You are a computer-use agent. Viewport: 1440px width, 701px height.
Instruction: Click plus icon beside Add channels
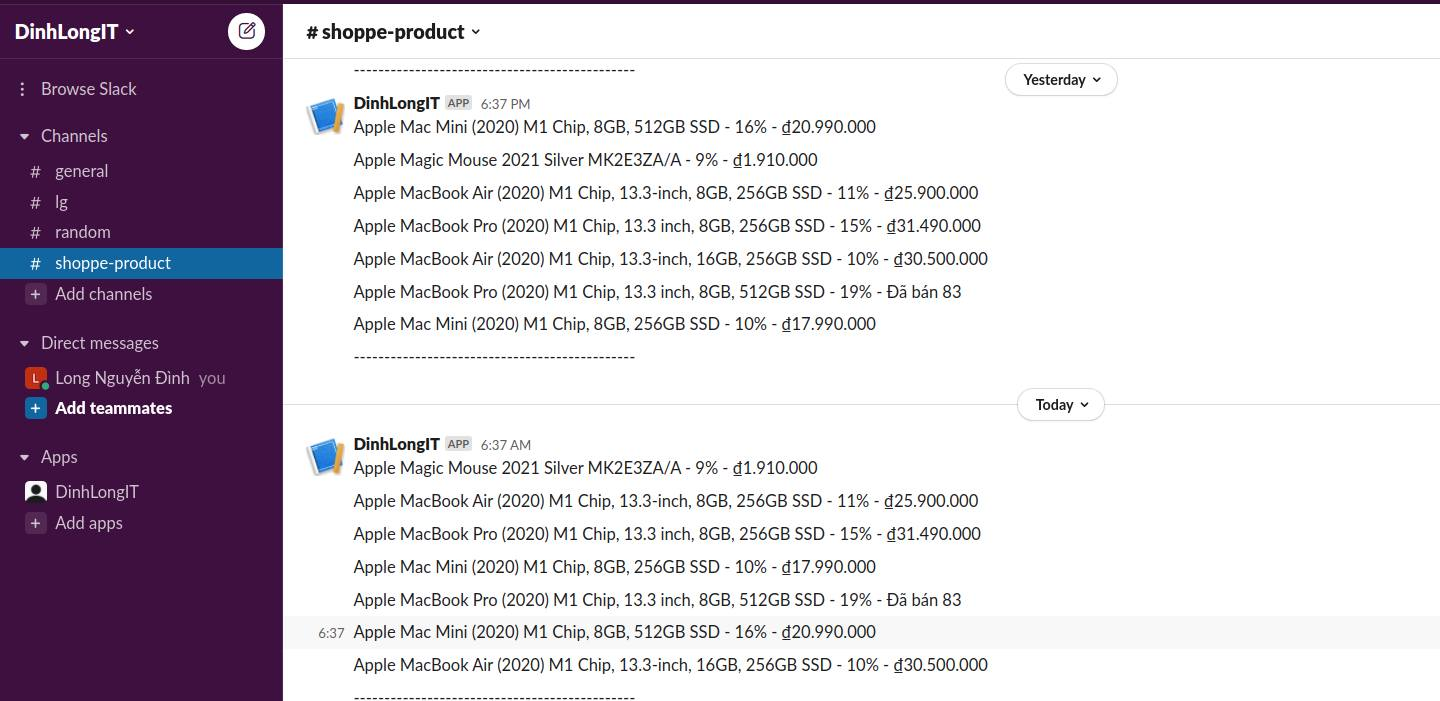tap(36, 294)
